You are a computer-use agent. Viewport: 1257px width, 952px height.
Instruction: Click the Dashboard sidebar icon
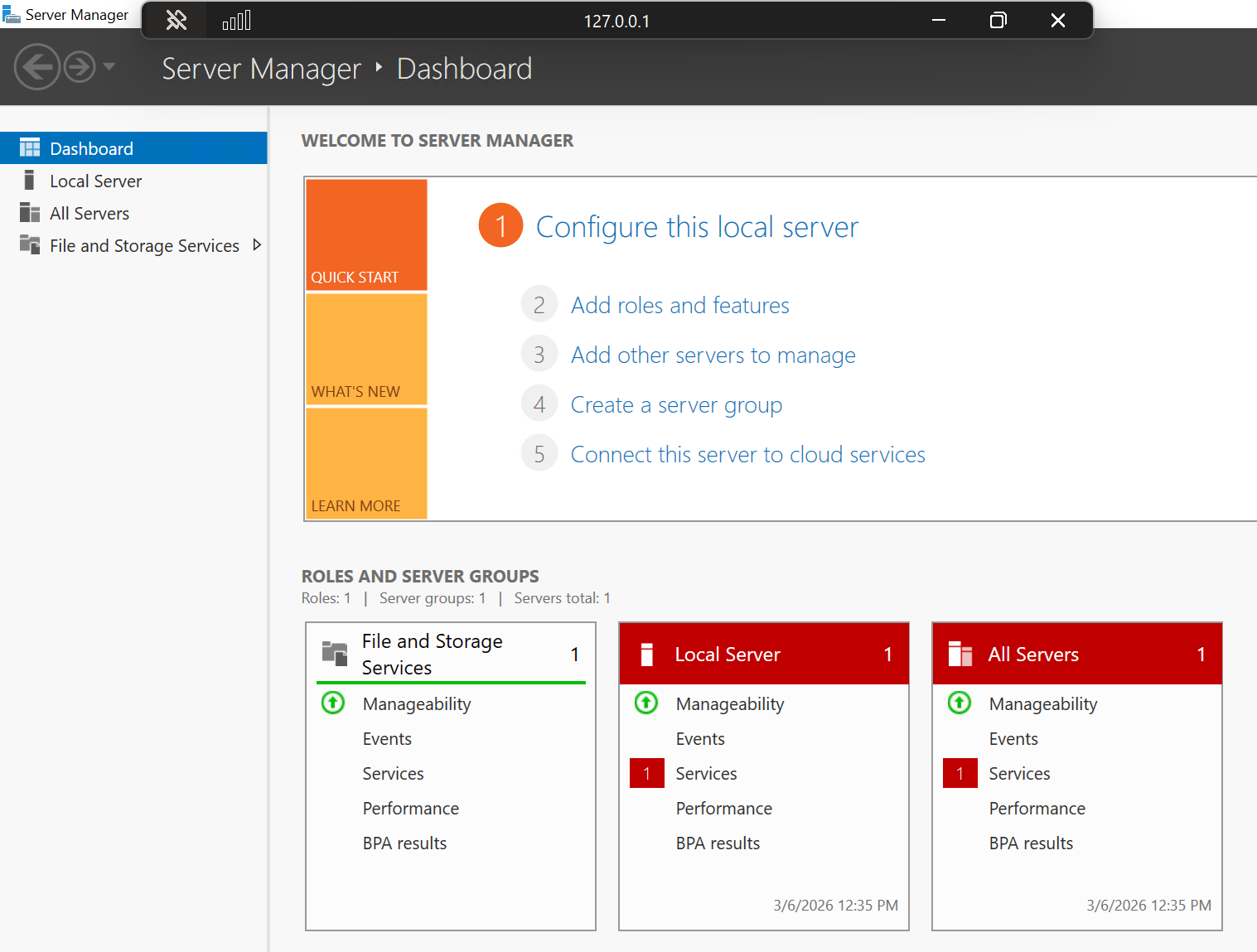30,149
